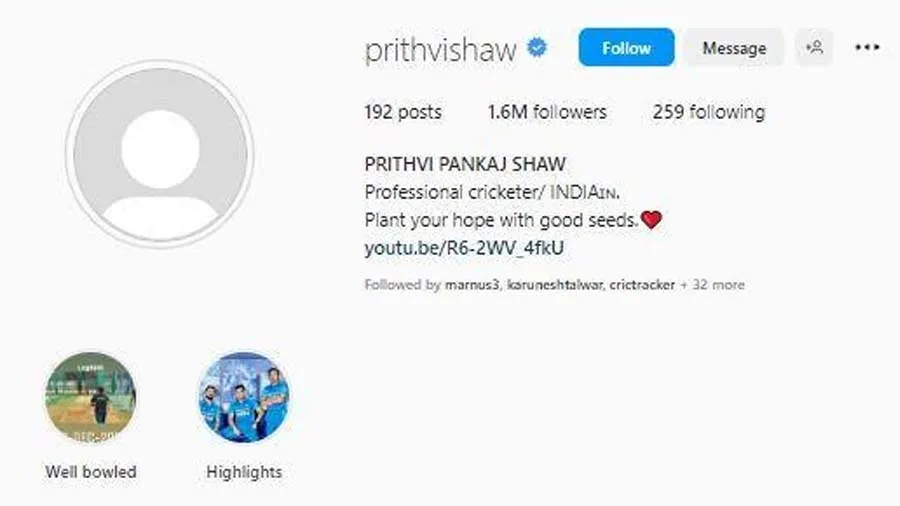Click crictracker in followed-by line
The image size is (900, 506).
pyautogui.click(x=642, y=285)
